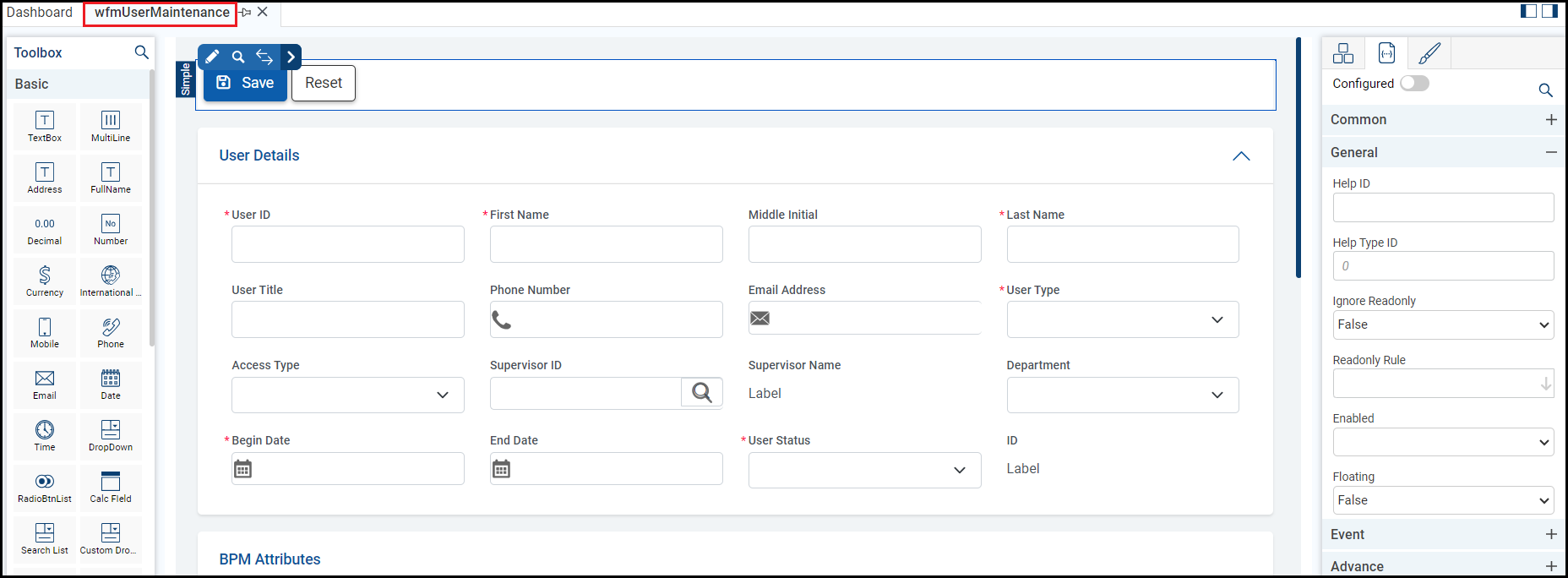Image resolution: width=1568 pixels, height=578 pixels.
Task: Click the Toolbox search magnifier icon
Action: 142,52
